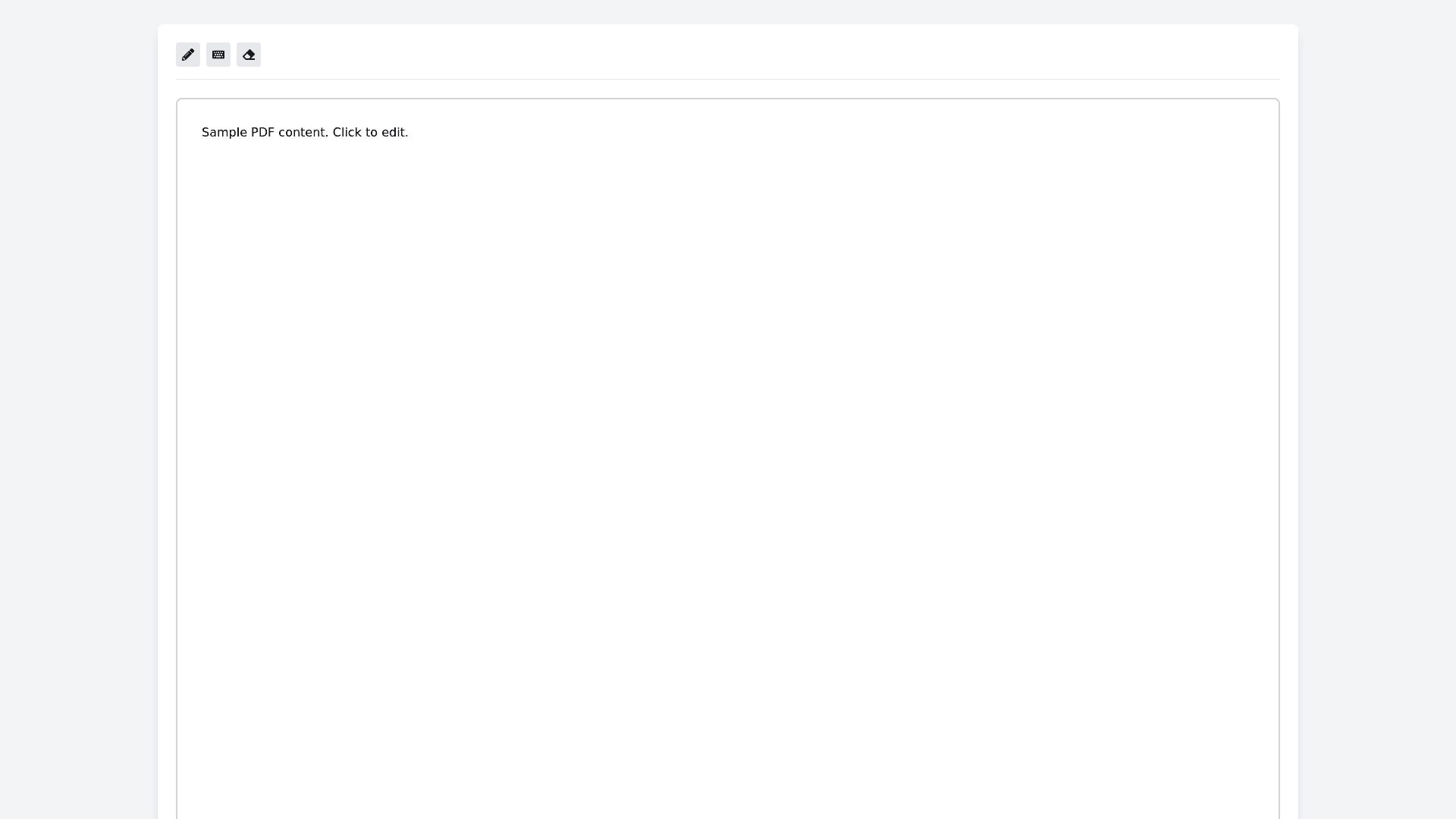This screenshot has height=819, width=1456.
Task: Switch to typing mode via the keyboard icon
Action: (x=218, y=55)
